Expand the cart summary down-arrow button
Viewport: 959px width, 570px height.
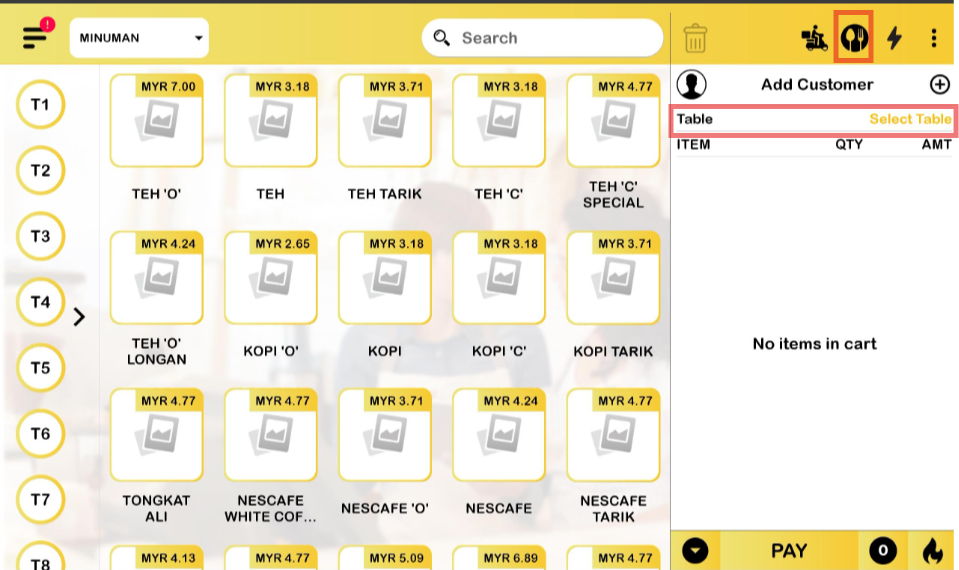click(x=695, y=550)
